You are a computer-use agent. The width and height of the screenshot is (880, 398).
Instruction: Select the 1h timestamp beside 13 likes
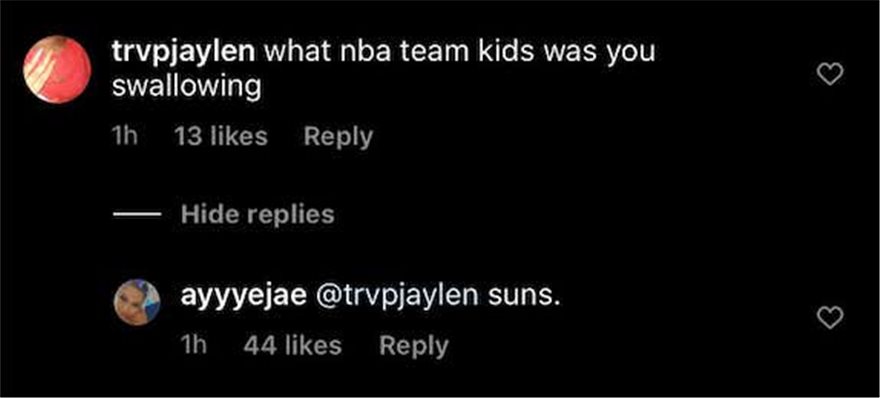125,136
